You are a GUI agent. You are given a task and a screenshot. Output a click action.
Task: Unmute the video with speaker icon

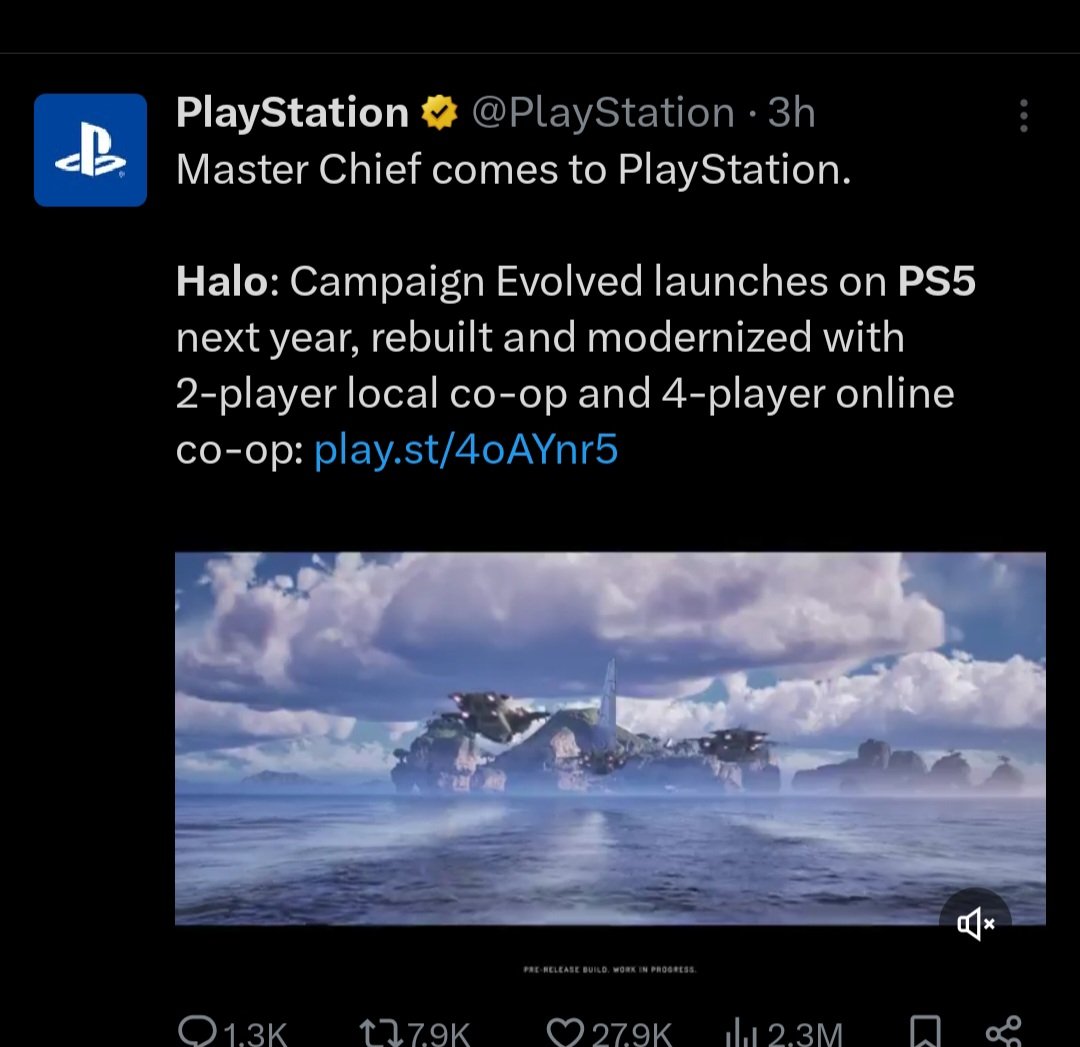pos(975,923)
